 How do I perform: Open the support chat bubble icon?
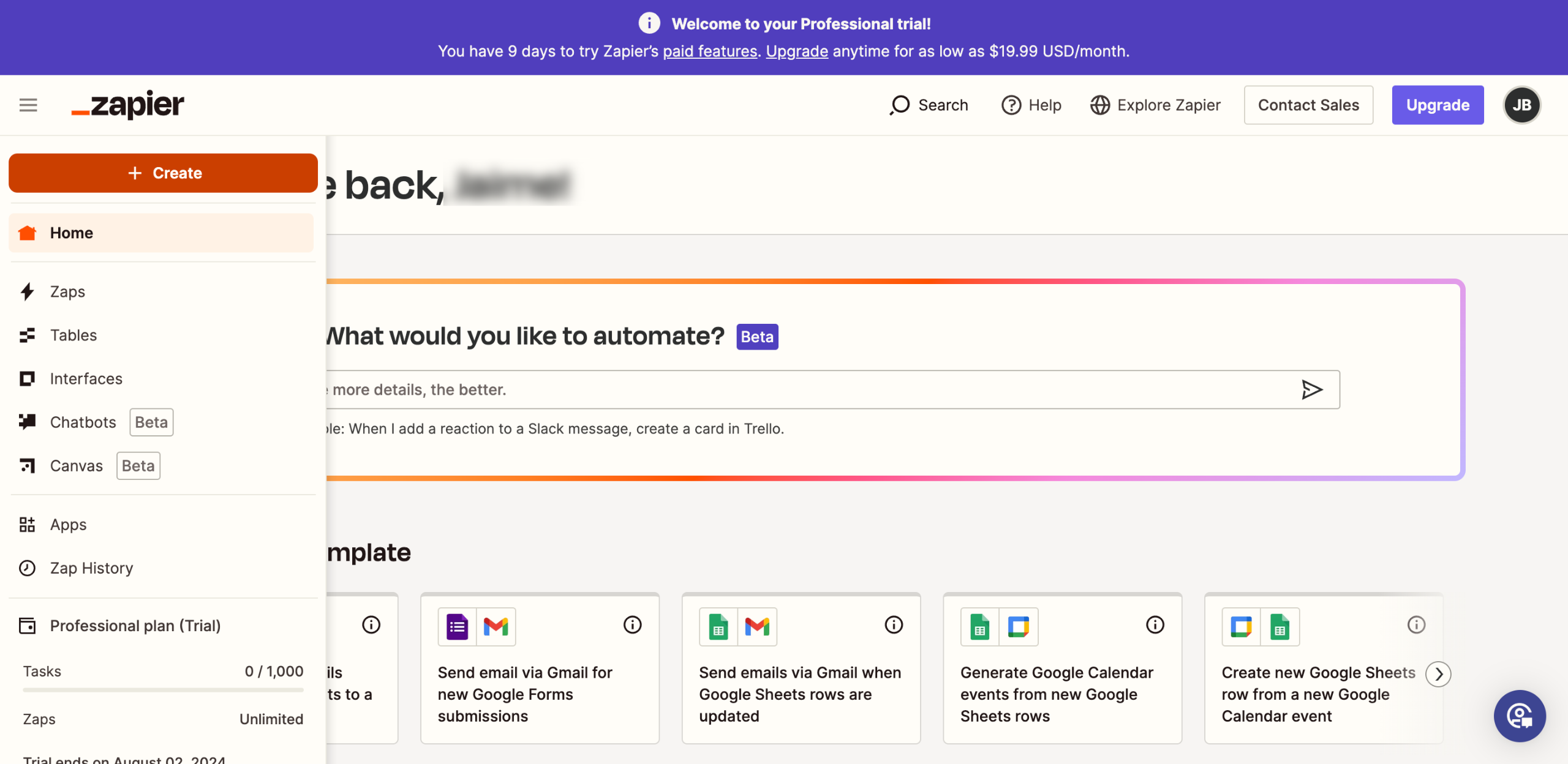1520,716
